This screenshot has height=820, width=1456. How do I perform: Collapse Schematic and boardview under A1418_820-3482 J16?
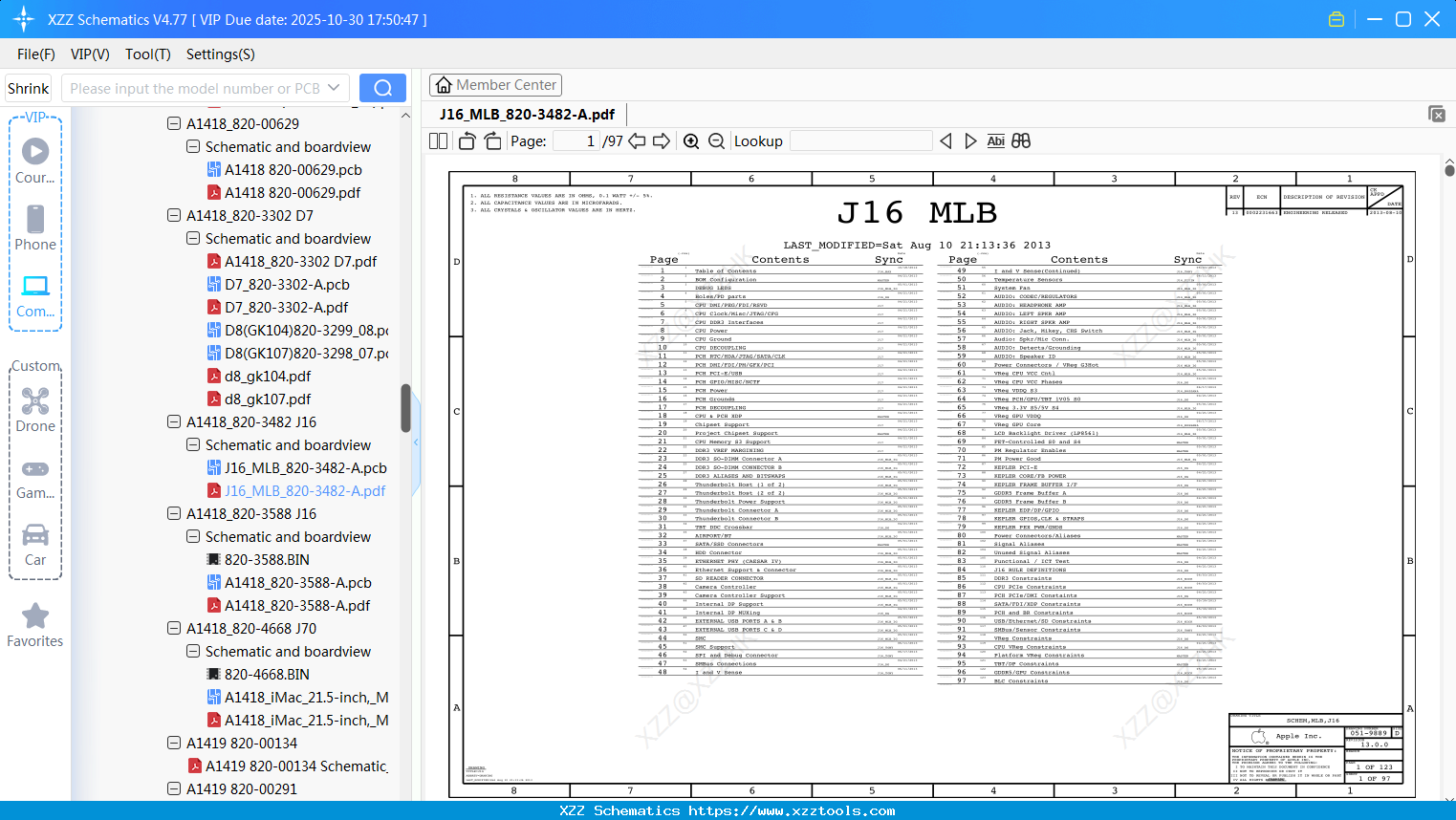point(193,444)
